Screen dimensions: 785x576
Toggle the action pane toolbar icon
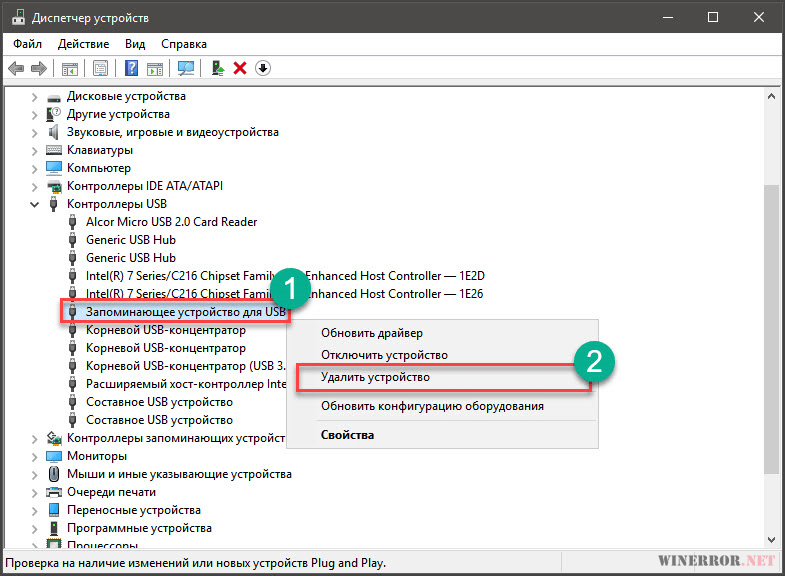(155, 68)
